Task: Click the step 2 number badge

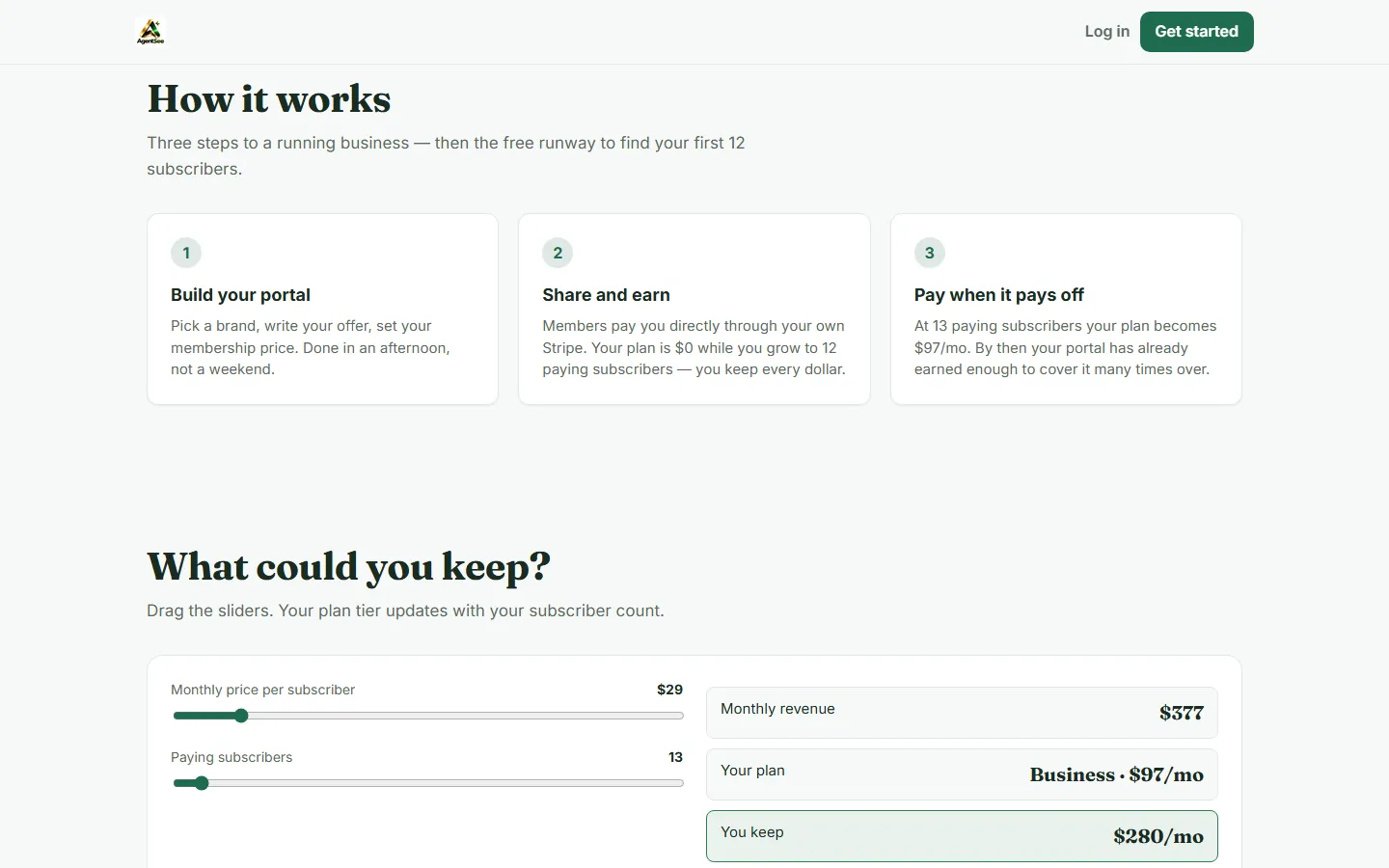Action: pyautogui.click(x=558, y=253)
